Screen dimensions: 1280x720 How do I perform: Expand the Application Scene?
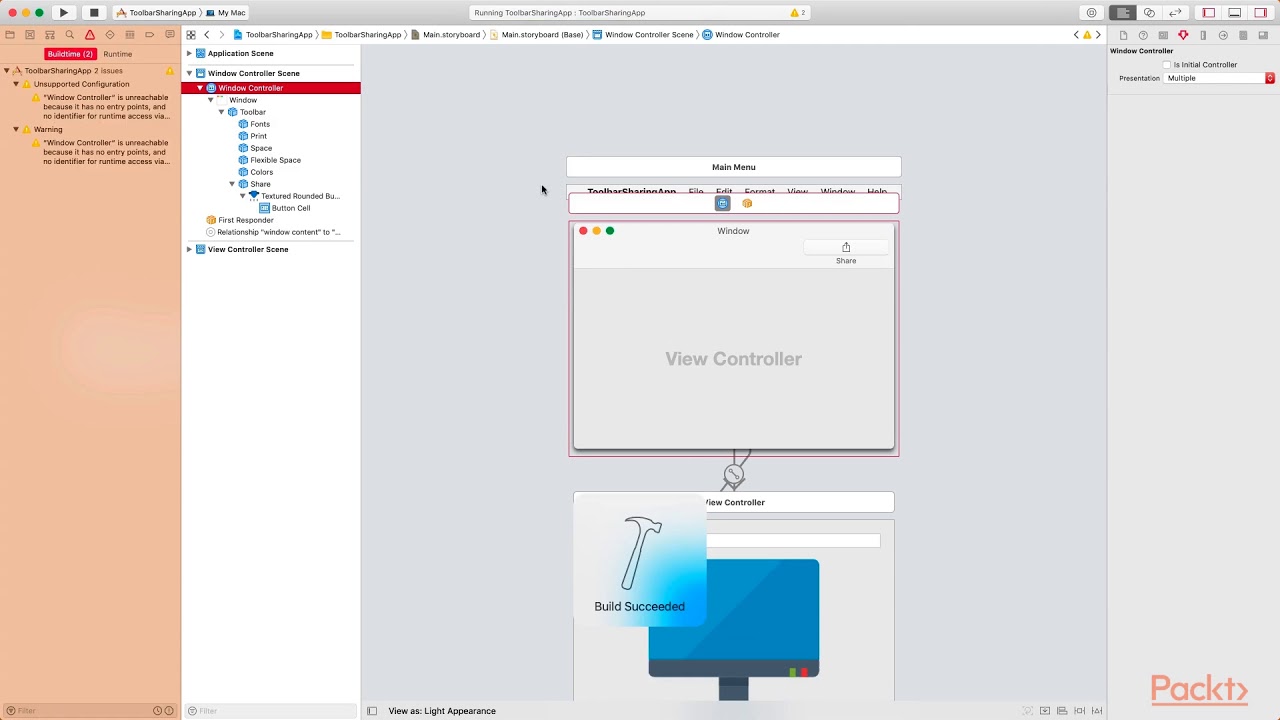(x=189, y=54)
